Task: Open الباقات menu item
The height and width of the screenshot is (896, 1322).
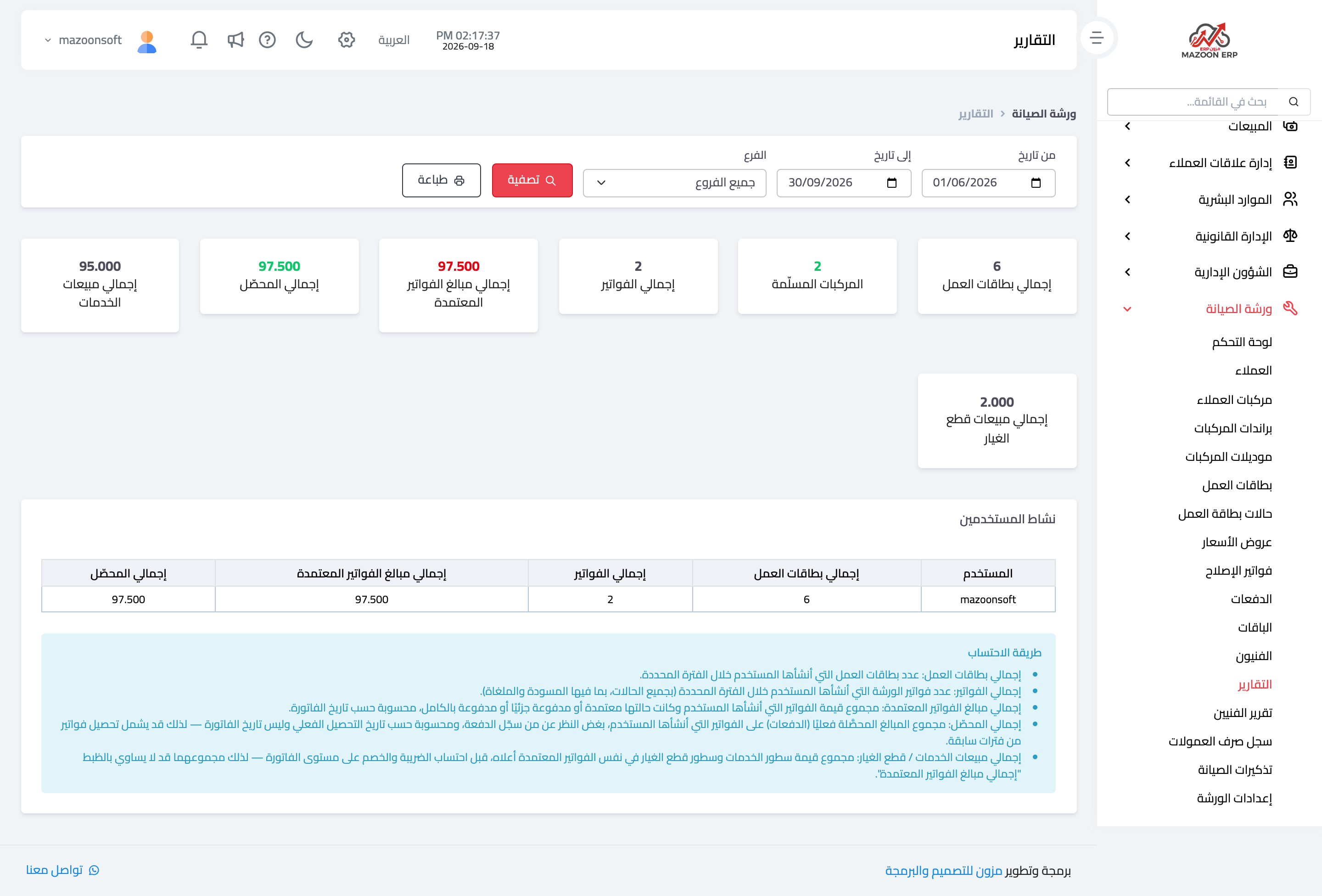Action: coord(1255,627)
